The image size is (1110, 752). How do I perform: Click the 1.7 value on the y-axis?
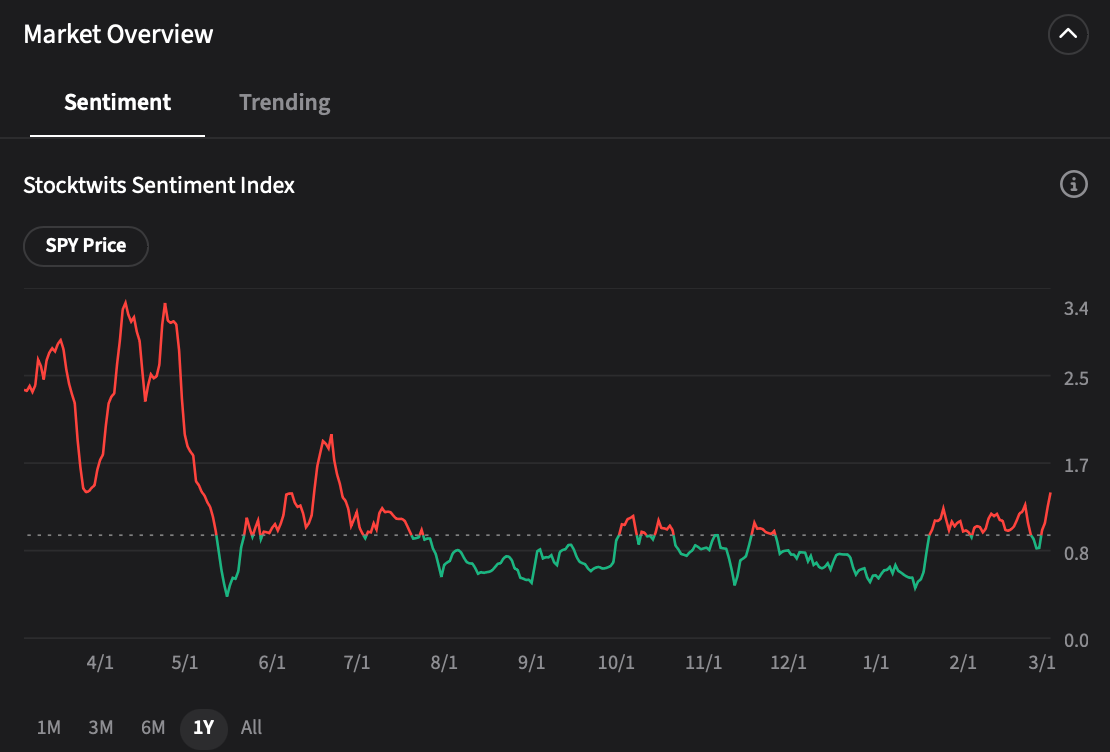[x=1076, y=465]
